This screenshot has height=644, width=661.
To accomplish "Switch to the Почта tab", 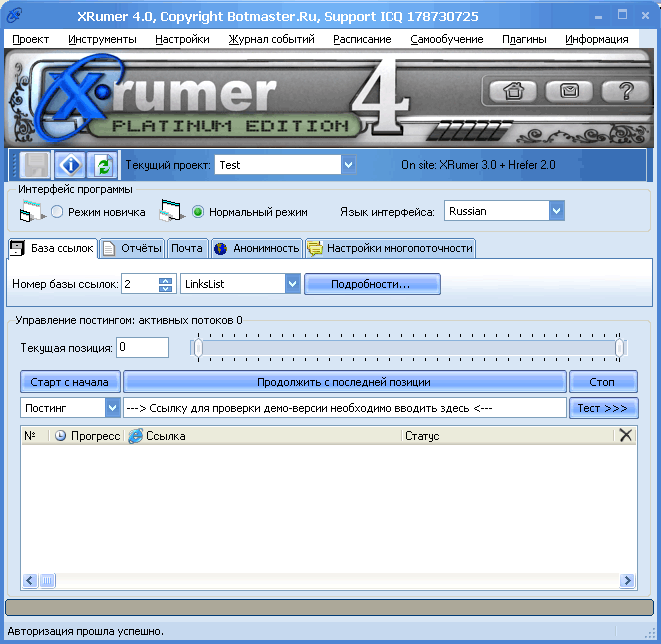I will pos(187,248).
